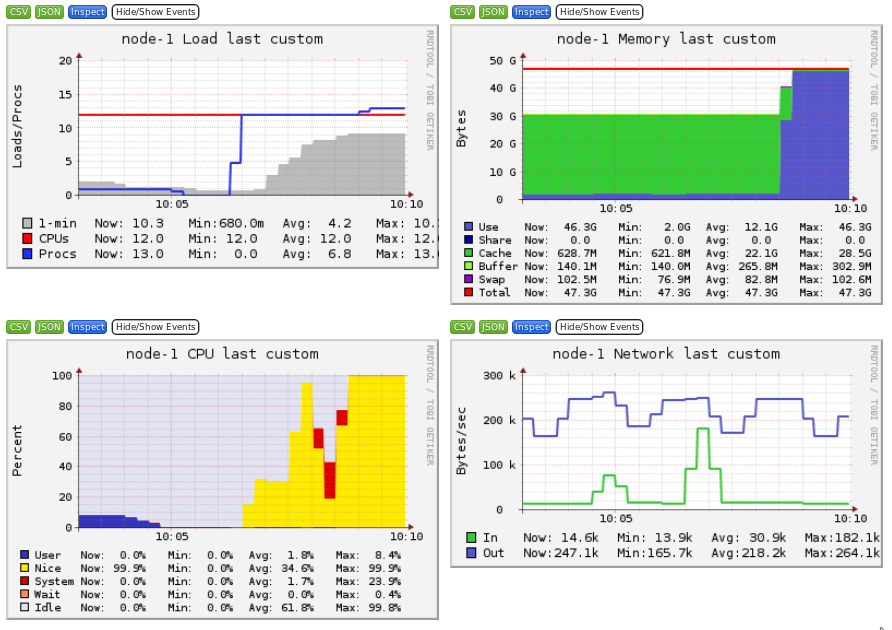
Task: Toggle Hide/Show Events for the Memory graph
Action: (599, 12)
